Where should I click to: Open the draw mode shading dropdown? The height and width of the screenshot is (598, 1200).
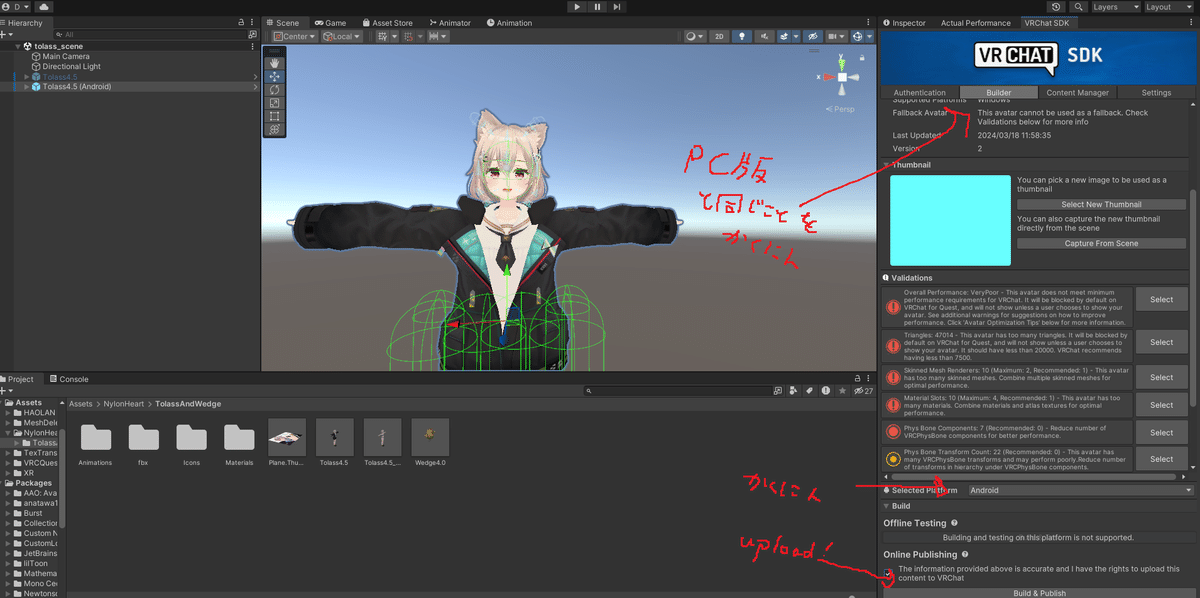tap(694, 36)
